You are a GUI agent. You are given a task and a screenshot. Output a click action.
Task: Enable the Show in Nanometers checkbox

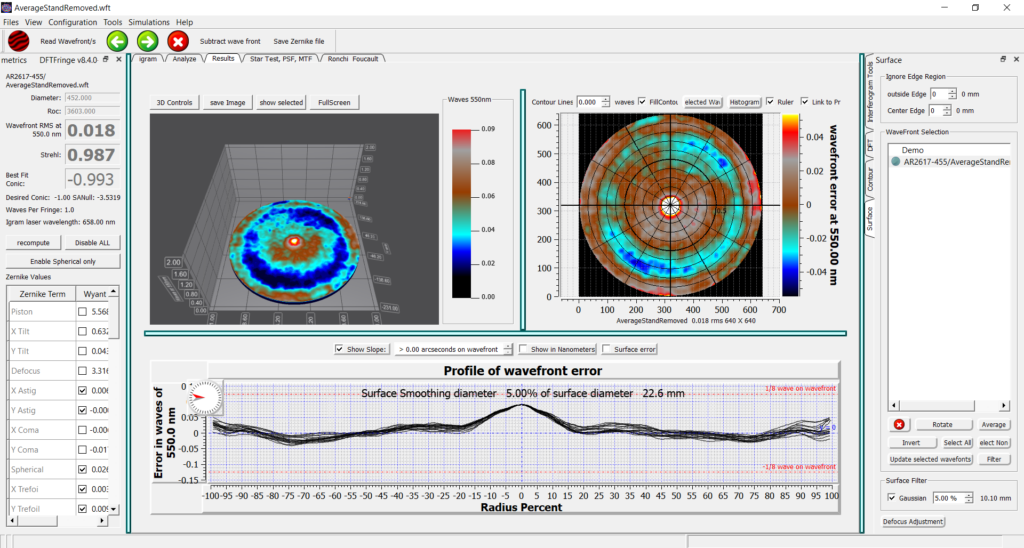pyautogui.click(x=523, y=349)
